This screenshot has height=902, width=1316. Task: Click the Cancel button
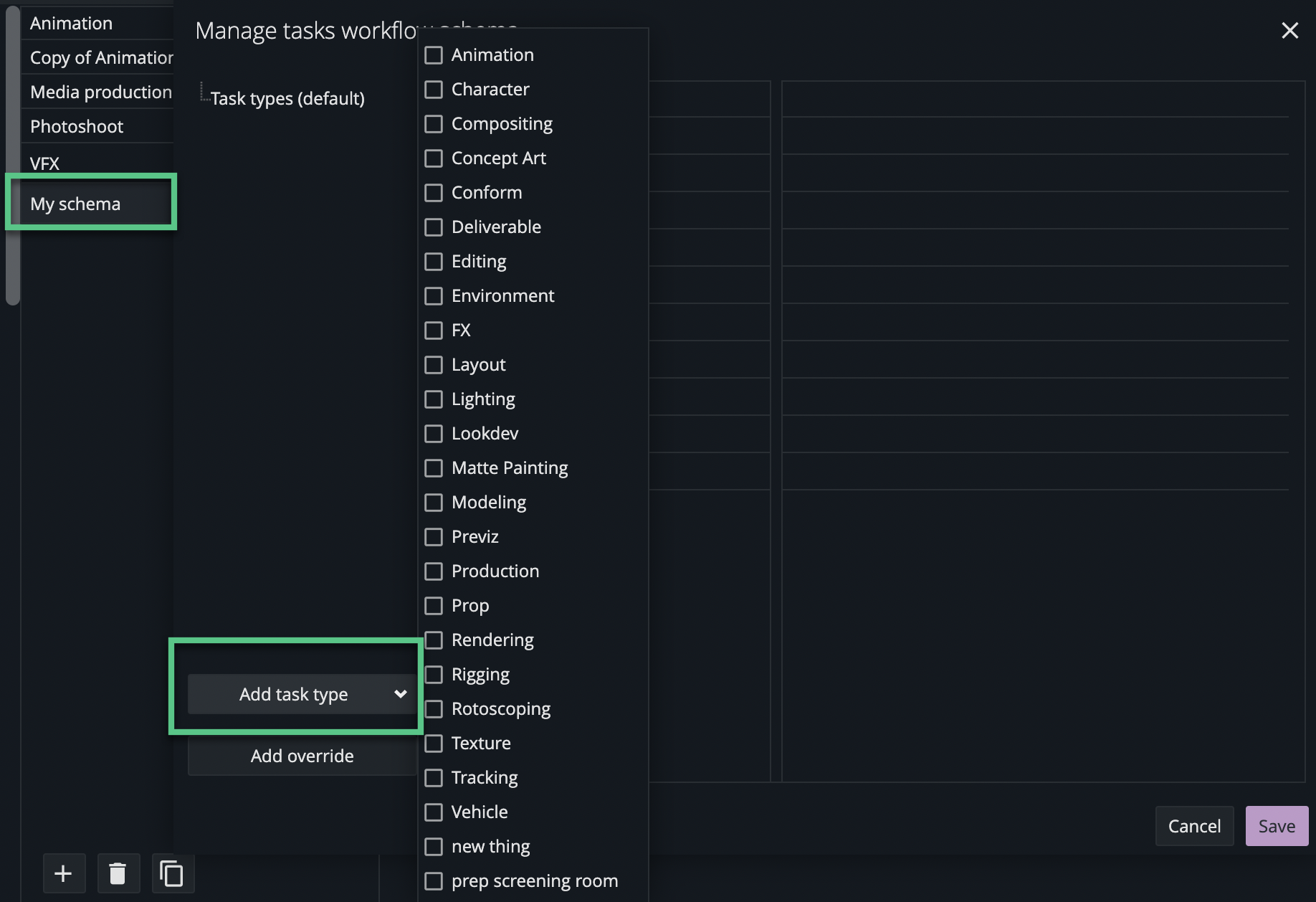[1194, 826]
